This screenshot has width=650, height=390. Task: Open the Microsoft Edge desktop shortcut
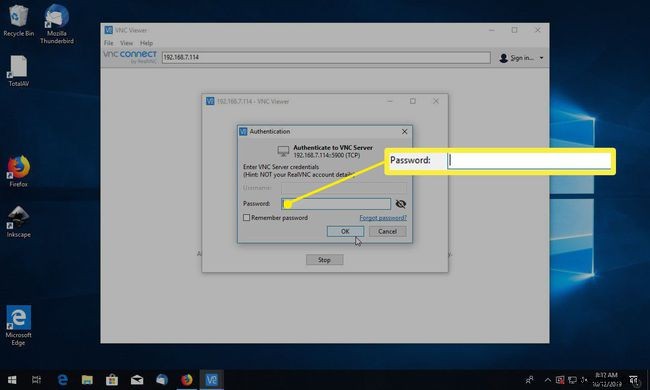click(18, 325)
